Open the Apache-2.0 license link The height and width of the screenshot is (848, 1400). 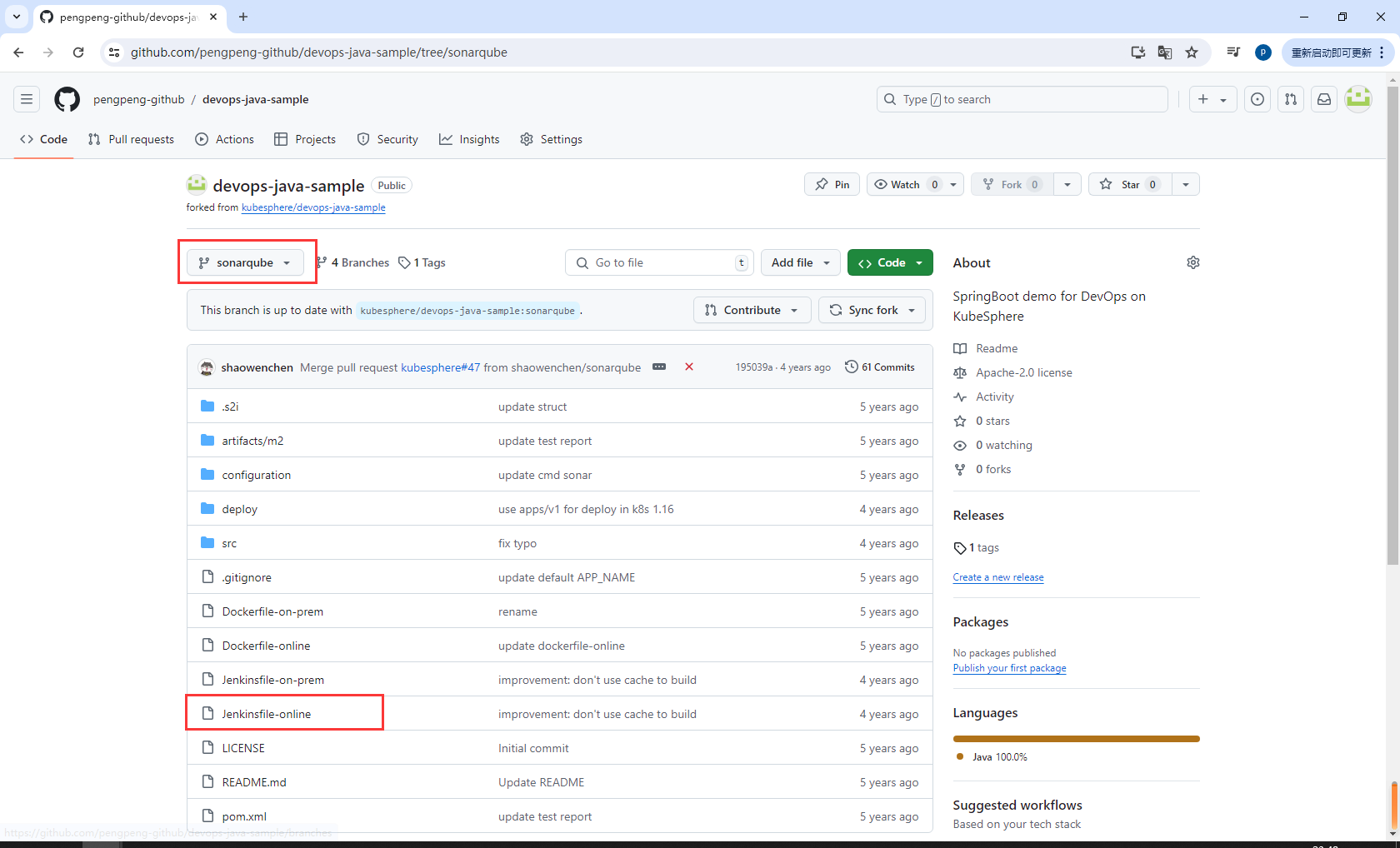(x=1024, y=372)
